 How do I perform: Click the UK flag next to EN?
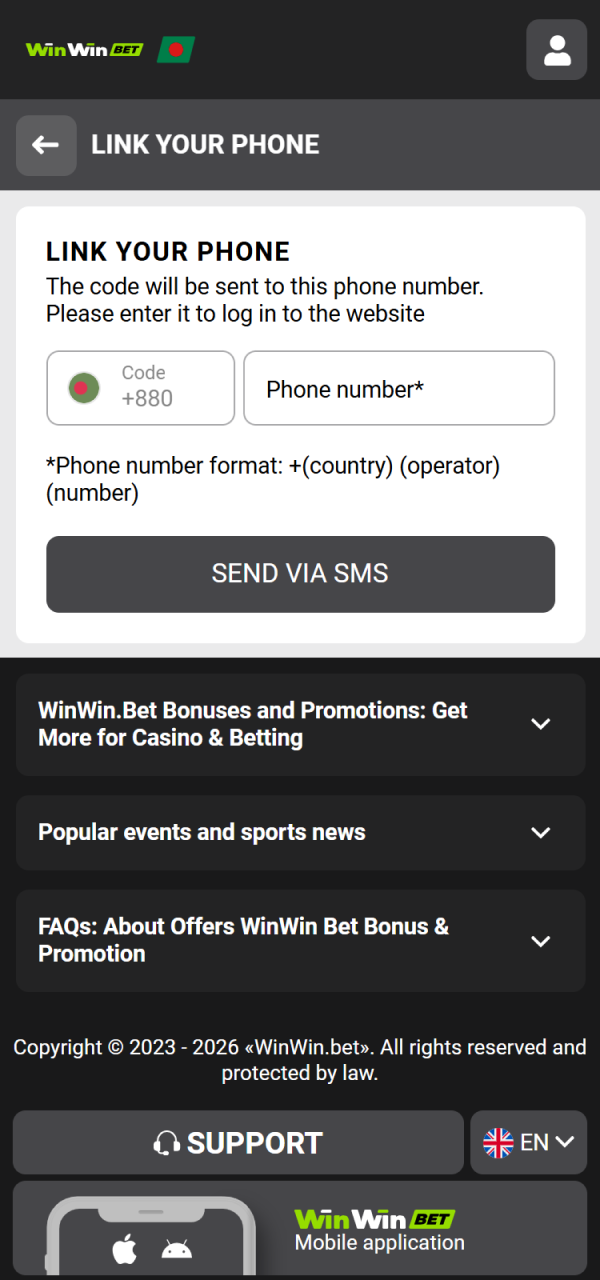tap(496, 1142)
